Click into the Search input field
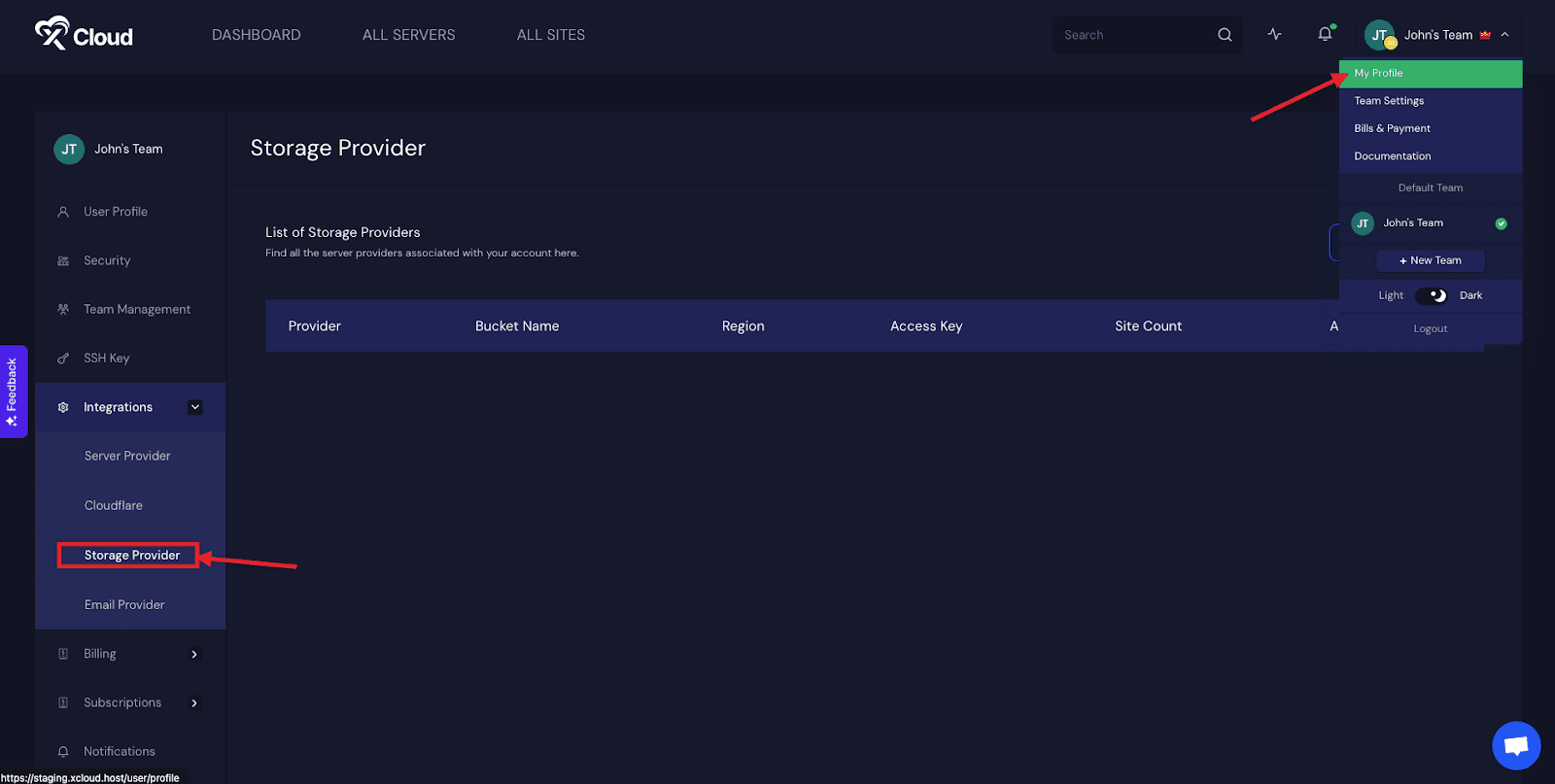 pyautogui.click(x=1135, y=35)
